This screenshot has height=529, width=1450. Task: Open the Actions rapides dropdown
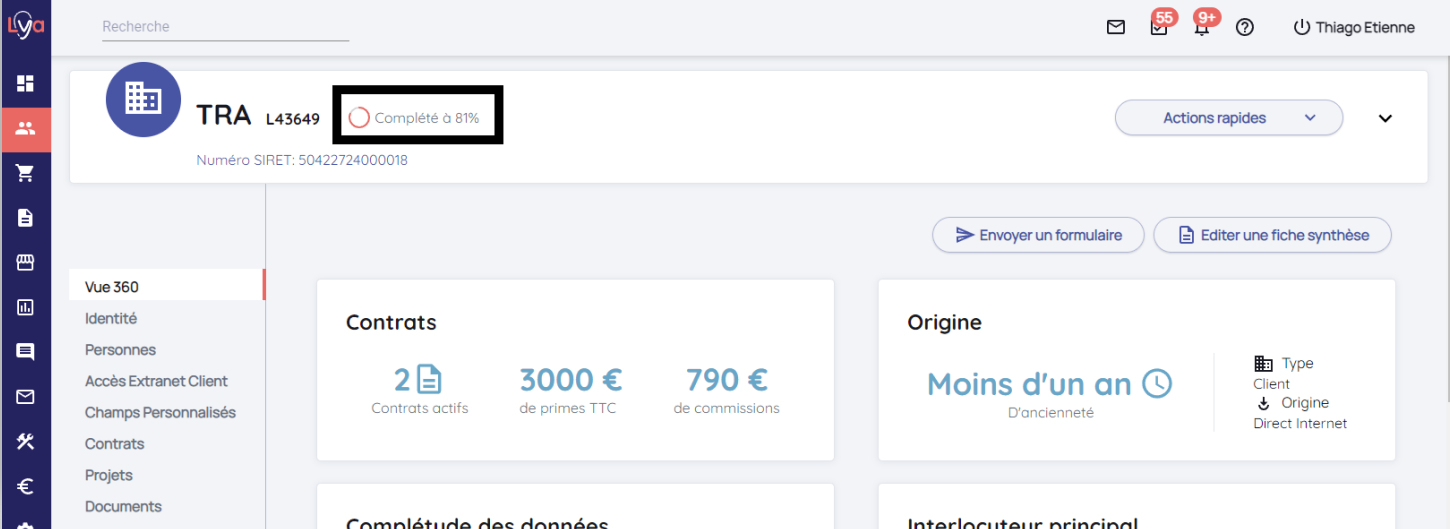pyautogui.click(x=1228, y=118)
